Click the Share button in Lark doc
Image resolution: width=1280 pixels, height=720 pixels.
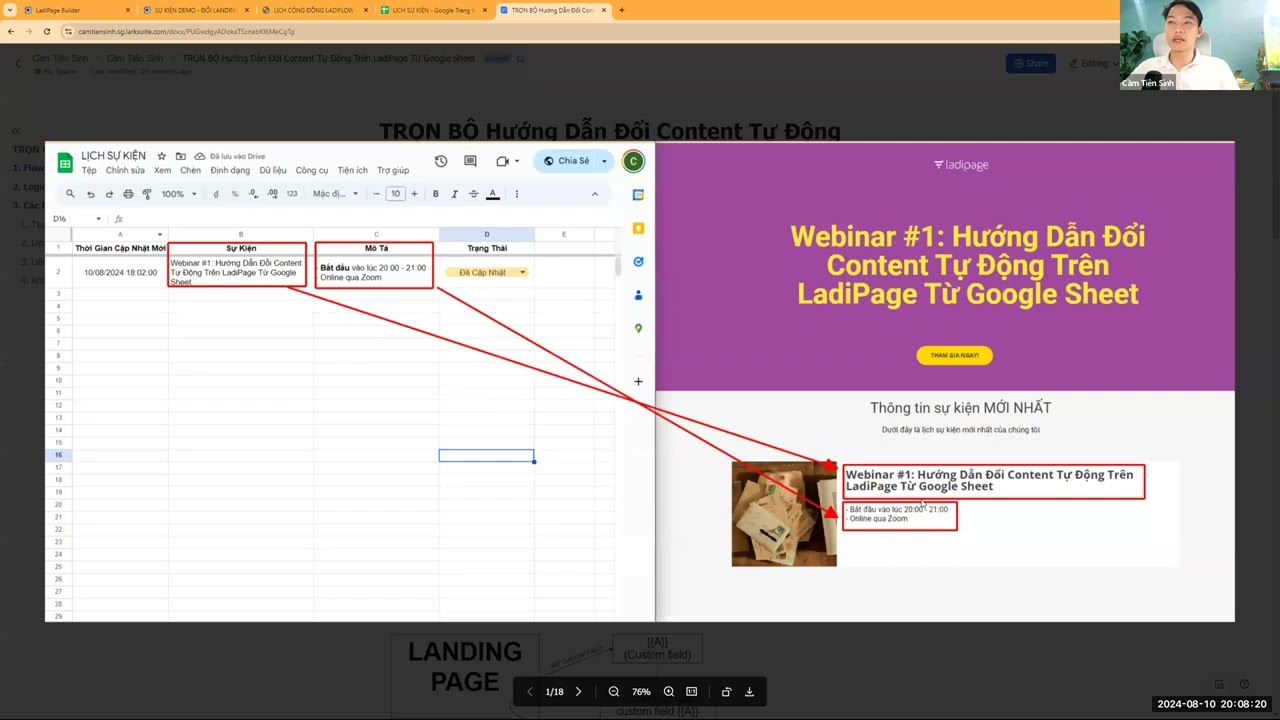coord(1031,63)
